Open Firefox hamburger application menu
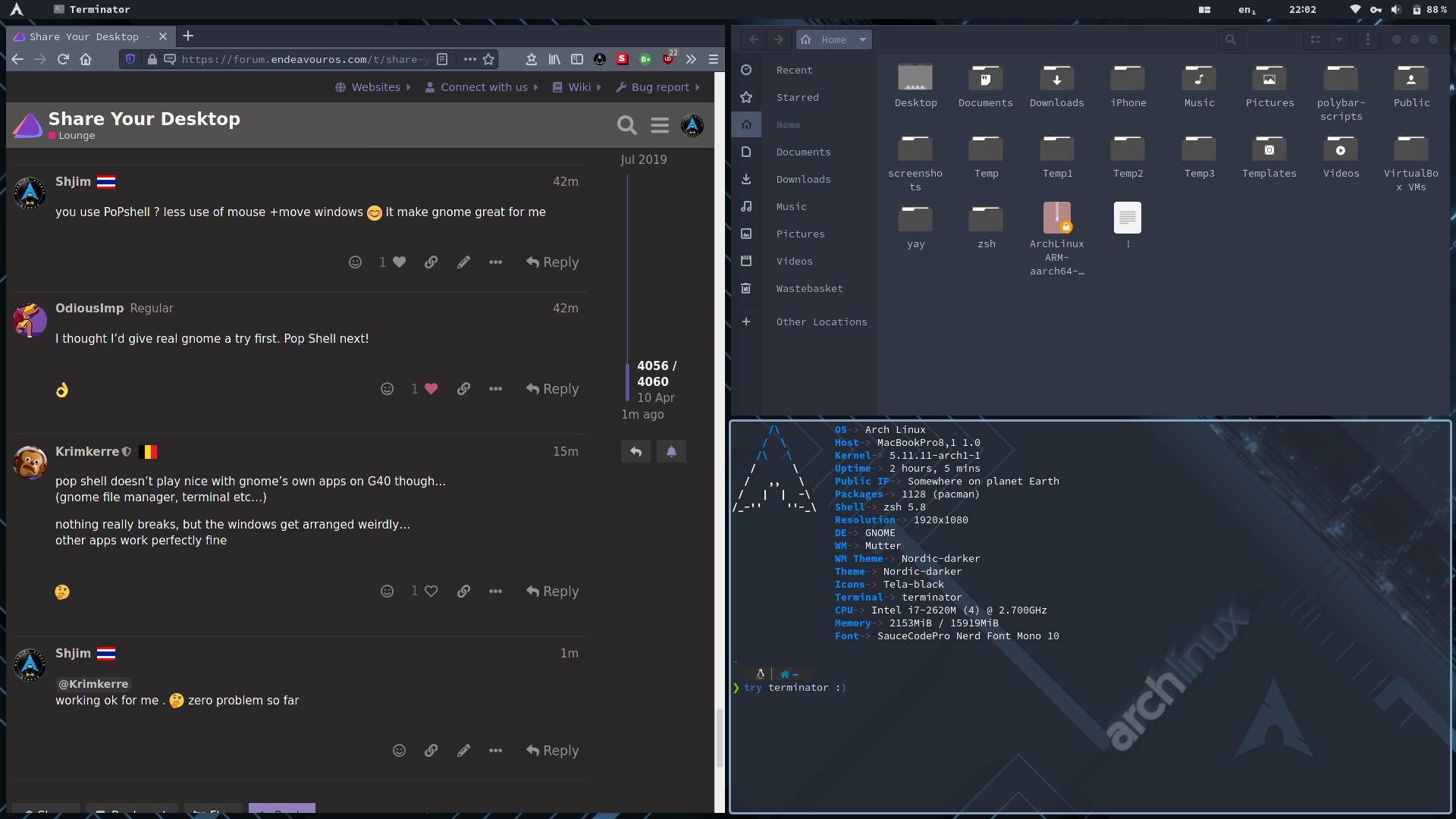Viewport: 1456px width, 819px height. [714, 59]
